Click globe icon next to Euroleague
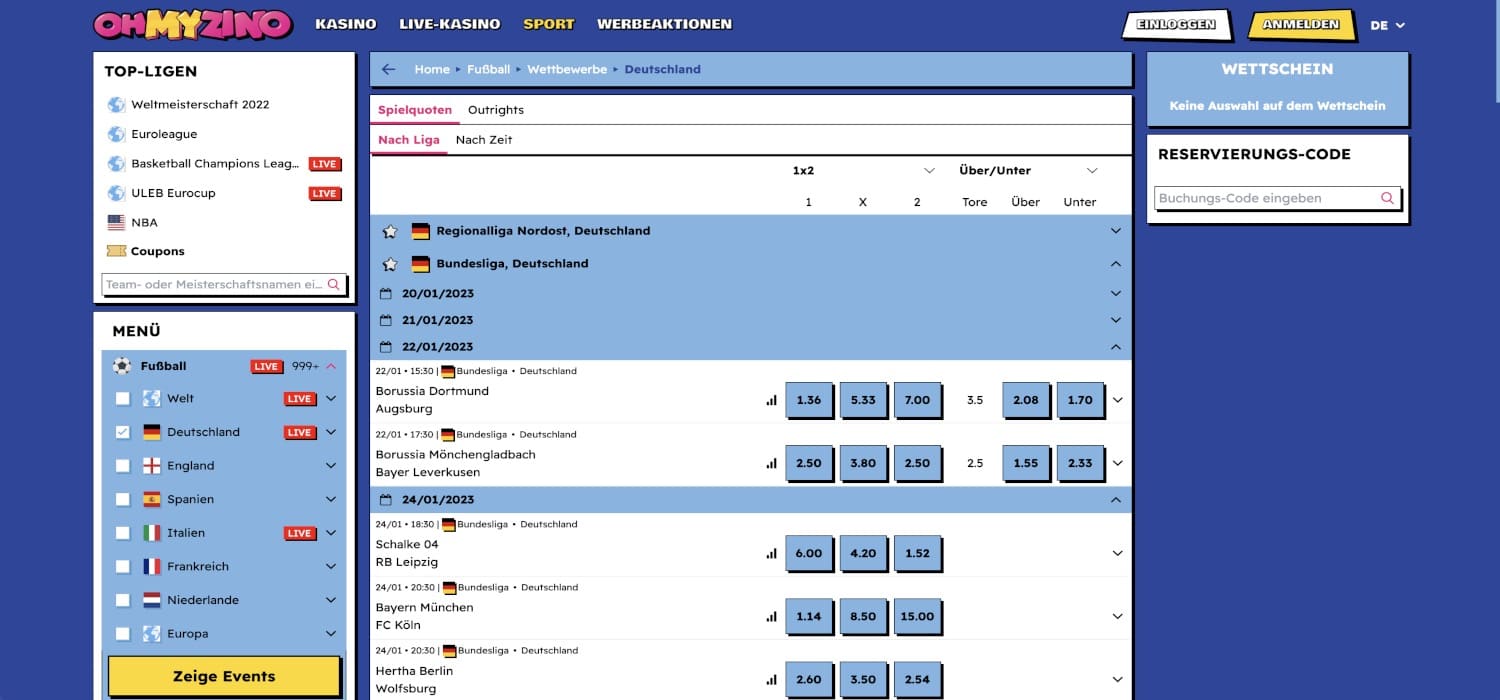 coord(116,134)
